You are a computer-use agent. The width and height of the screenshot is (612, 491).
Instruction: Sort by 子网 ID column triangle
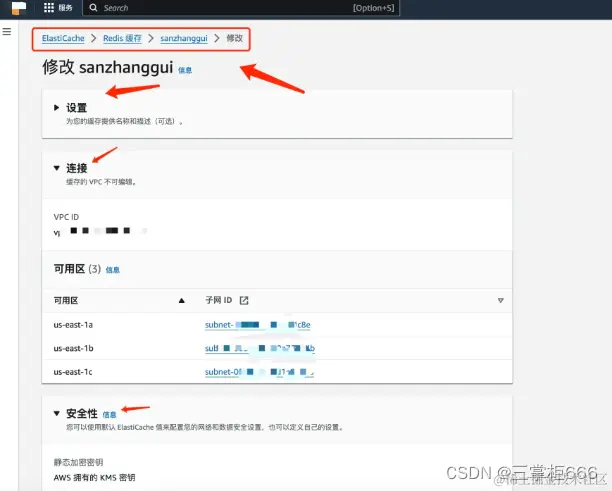500,301
